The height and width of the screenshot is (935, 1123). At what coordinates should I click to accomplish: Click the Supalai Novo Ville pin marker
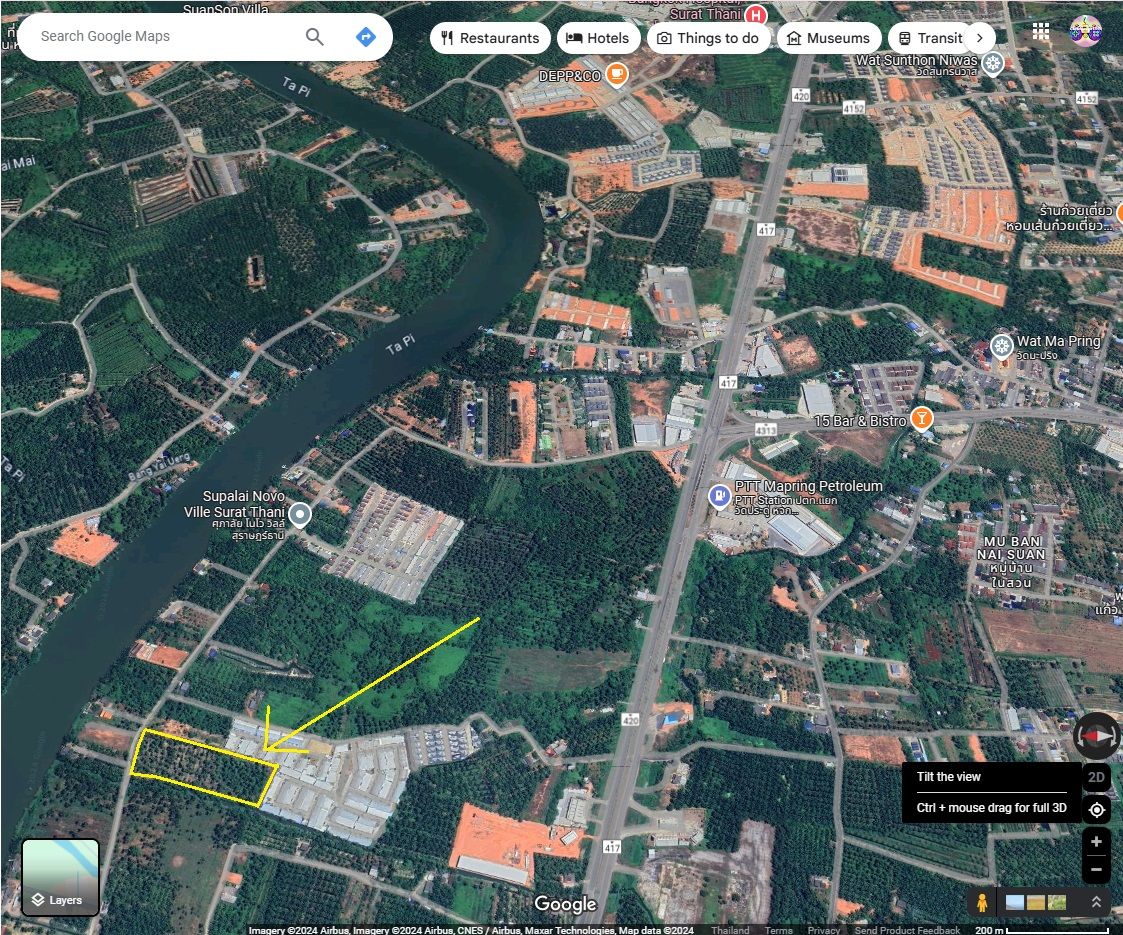coord(299,514)
